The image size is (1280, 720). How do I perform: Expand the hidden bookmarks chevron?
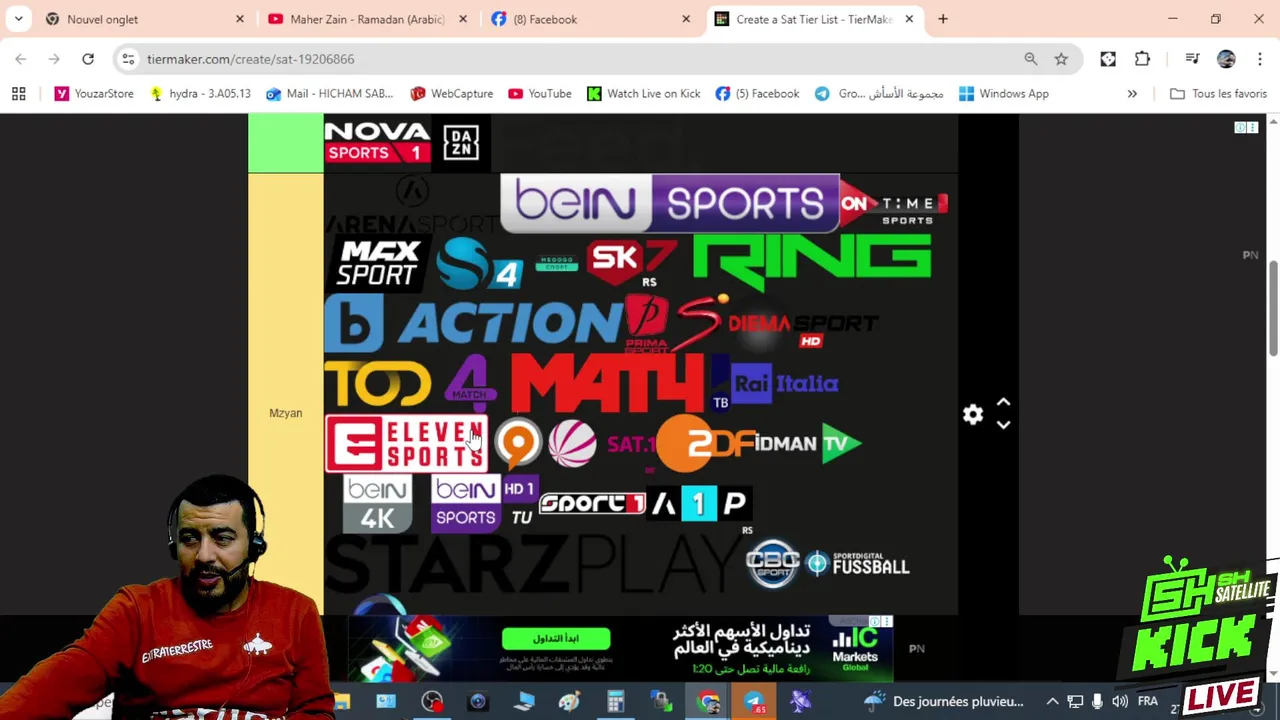(x=1132, y=93)
